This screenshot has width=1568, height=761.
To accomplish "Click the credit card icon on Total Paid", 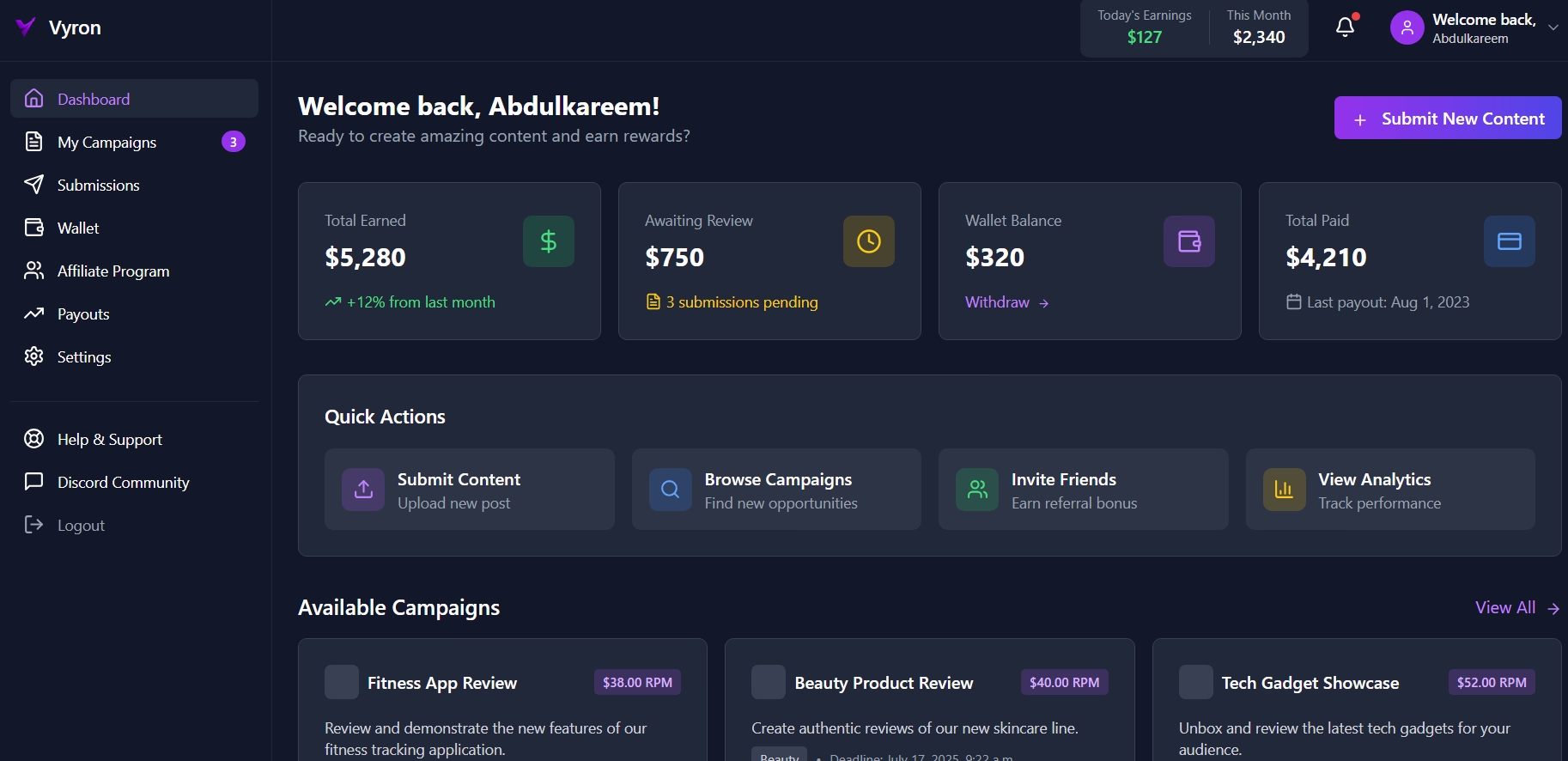I will (x=1509, y=241).
